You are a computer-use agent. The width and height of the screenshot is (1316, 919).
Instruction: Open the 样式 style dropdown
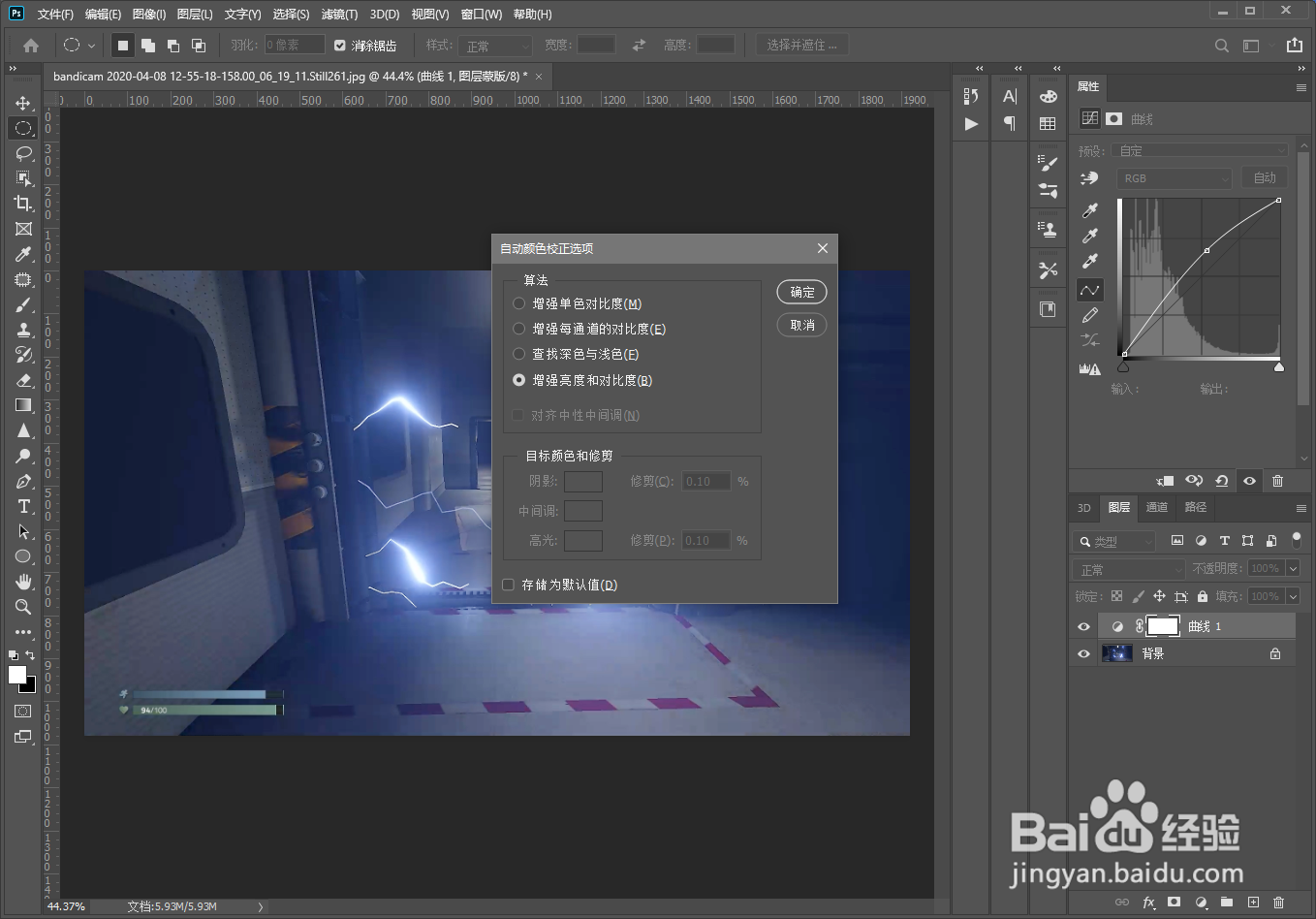tap(496, 46)
